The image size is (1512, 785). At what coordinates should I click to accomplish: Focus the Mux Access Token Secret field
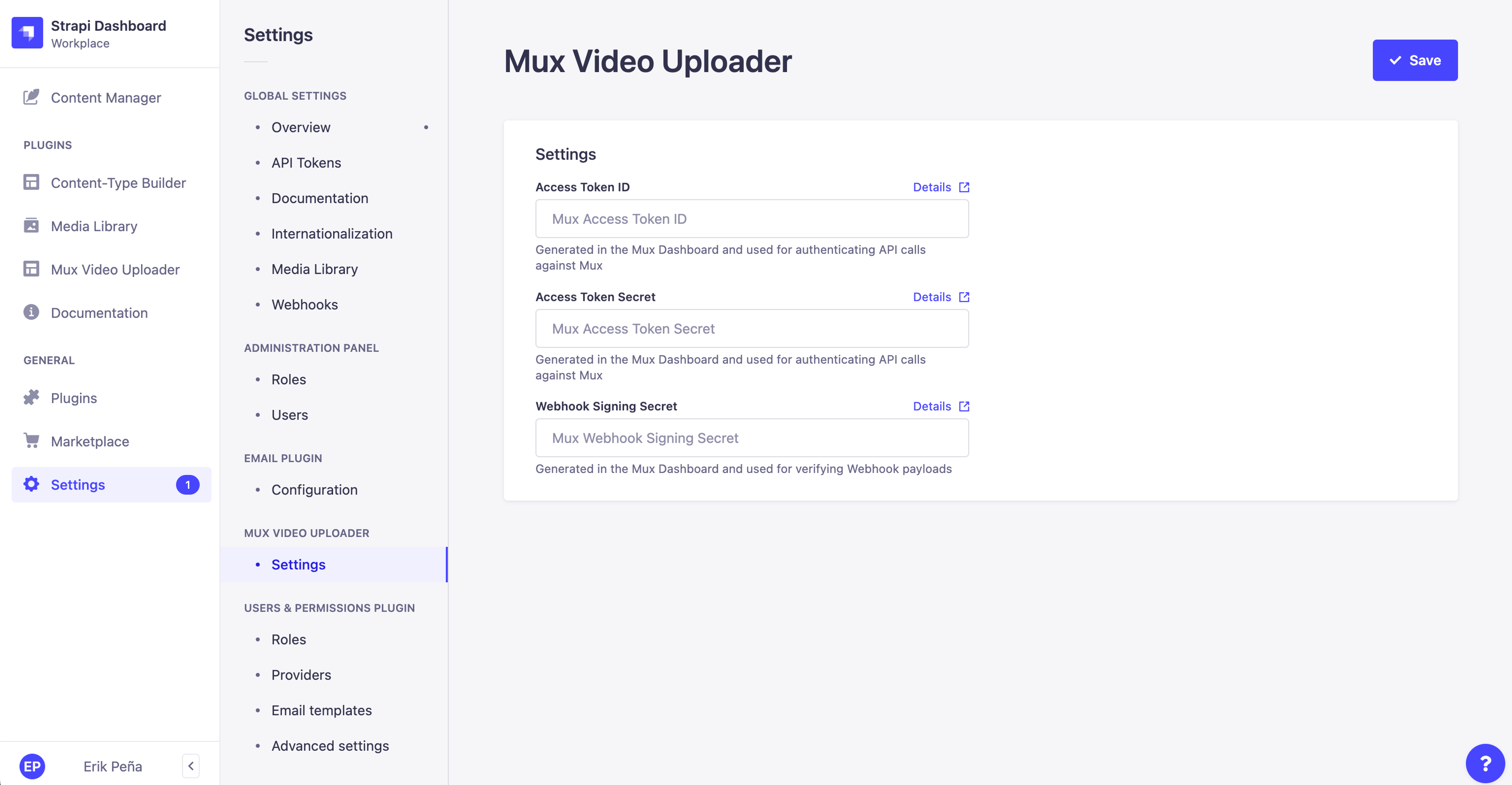(752, 329)
